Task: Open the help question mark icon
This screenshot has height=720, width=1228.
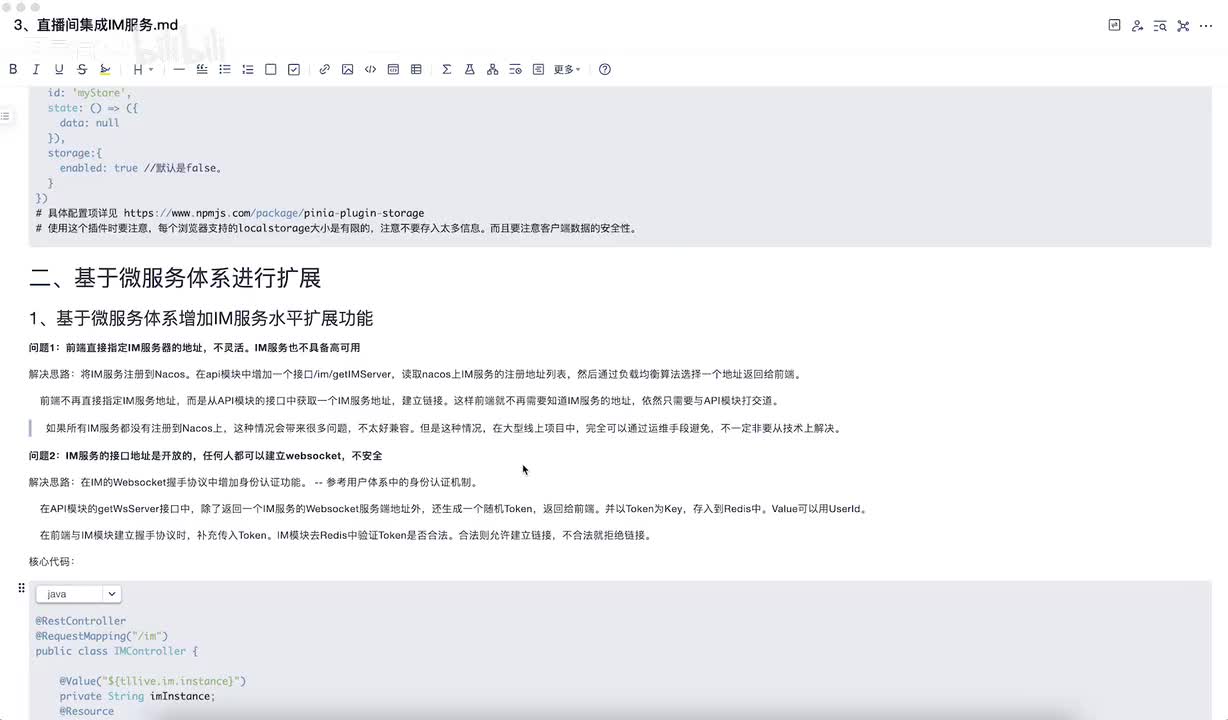Action: tap(605, 69)
